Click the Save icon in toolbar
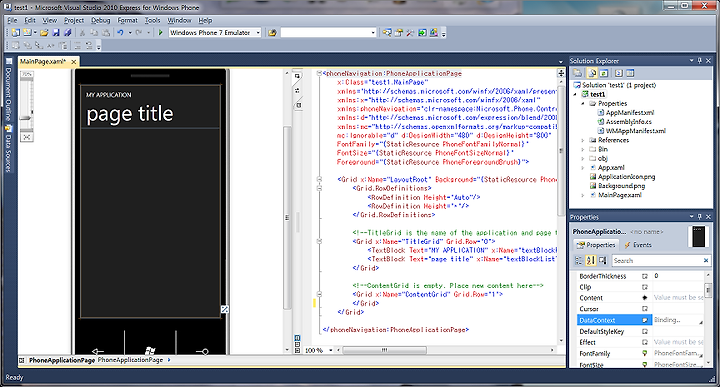This screenshot has height=387, width=720. coord(56,33)
